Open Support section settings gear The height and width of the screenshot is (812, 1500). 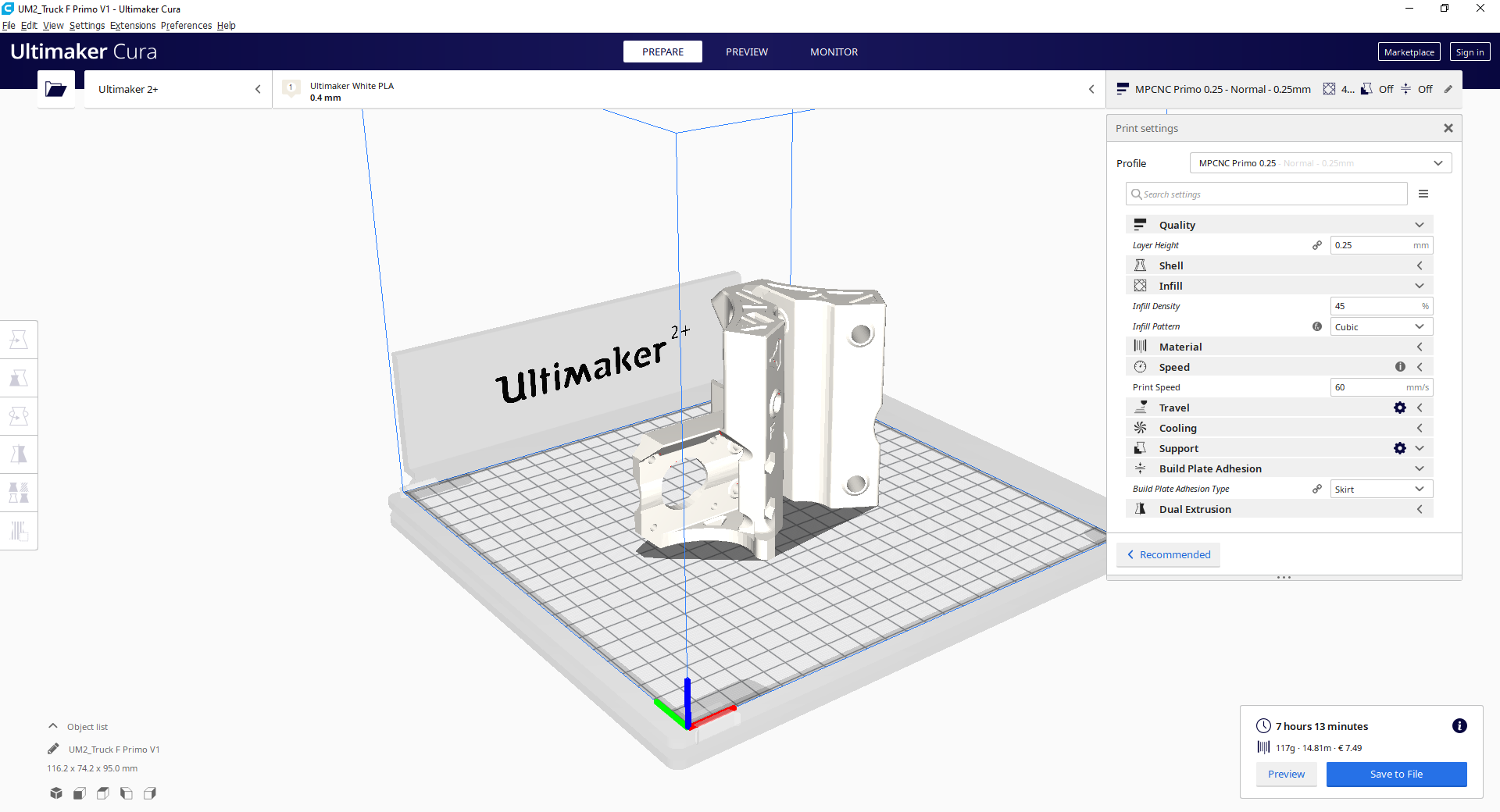(1400, 448)
